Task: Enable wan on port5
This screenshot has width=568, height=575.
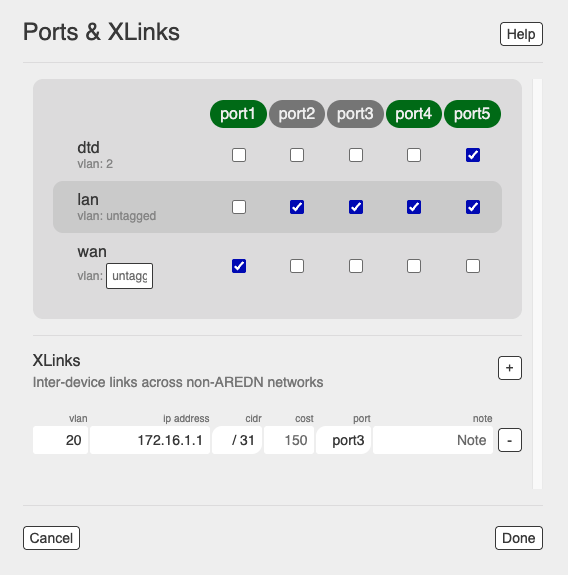Action: click(473, 266)
